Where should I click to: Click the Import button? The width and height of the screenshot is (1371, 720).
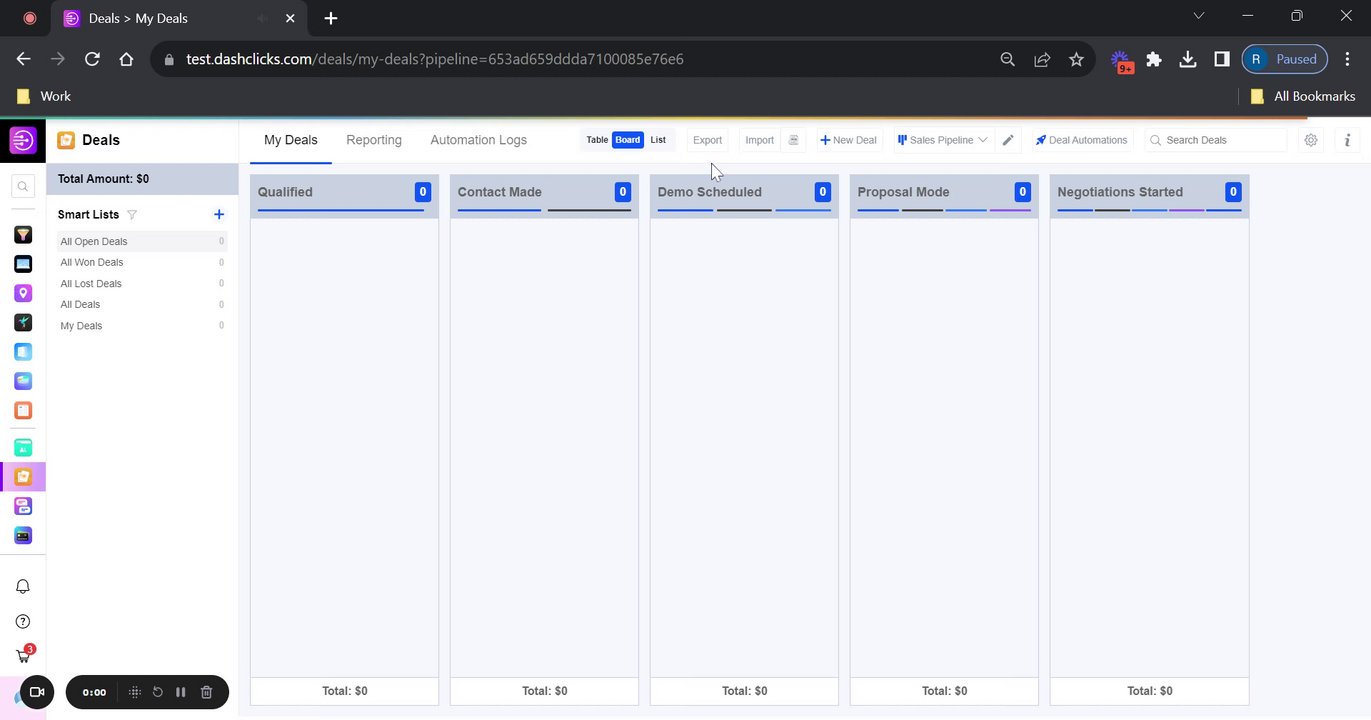click(760, 140)
